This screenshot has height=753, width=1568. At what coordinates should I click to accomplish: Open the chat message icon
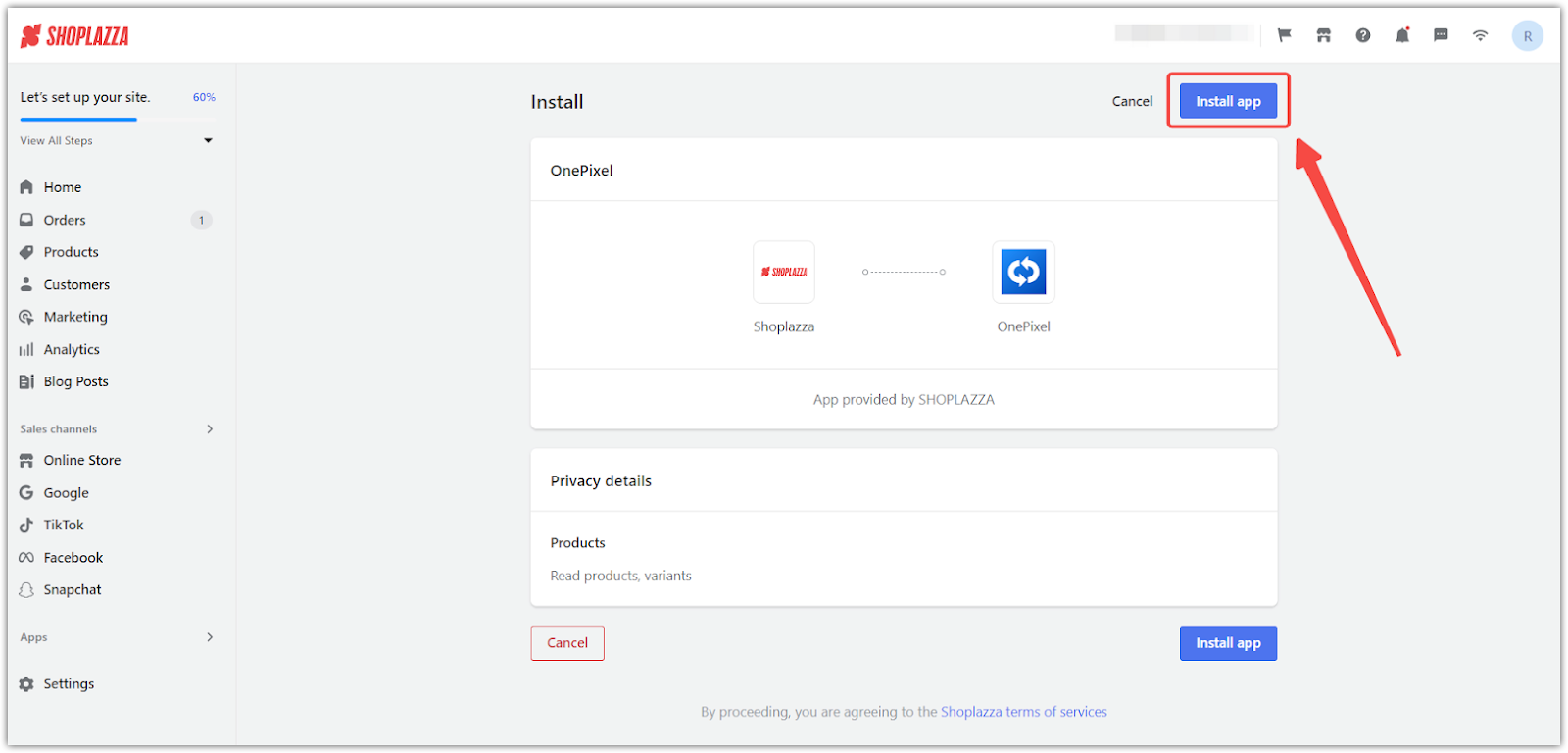(1441, 35)
